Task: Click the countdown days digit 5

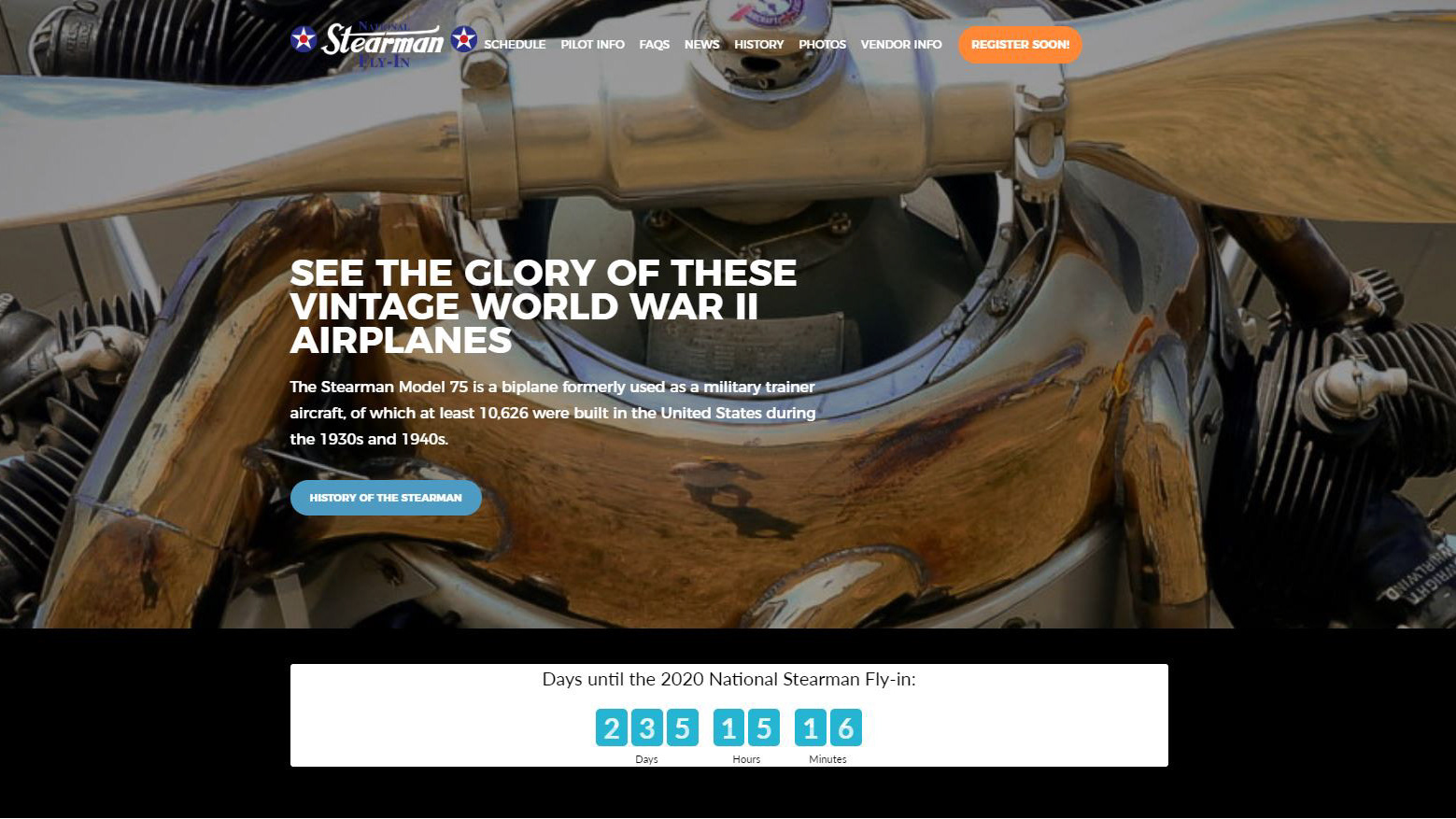Action: click(x=682, y=727)
